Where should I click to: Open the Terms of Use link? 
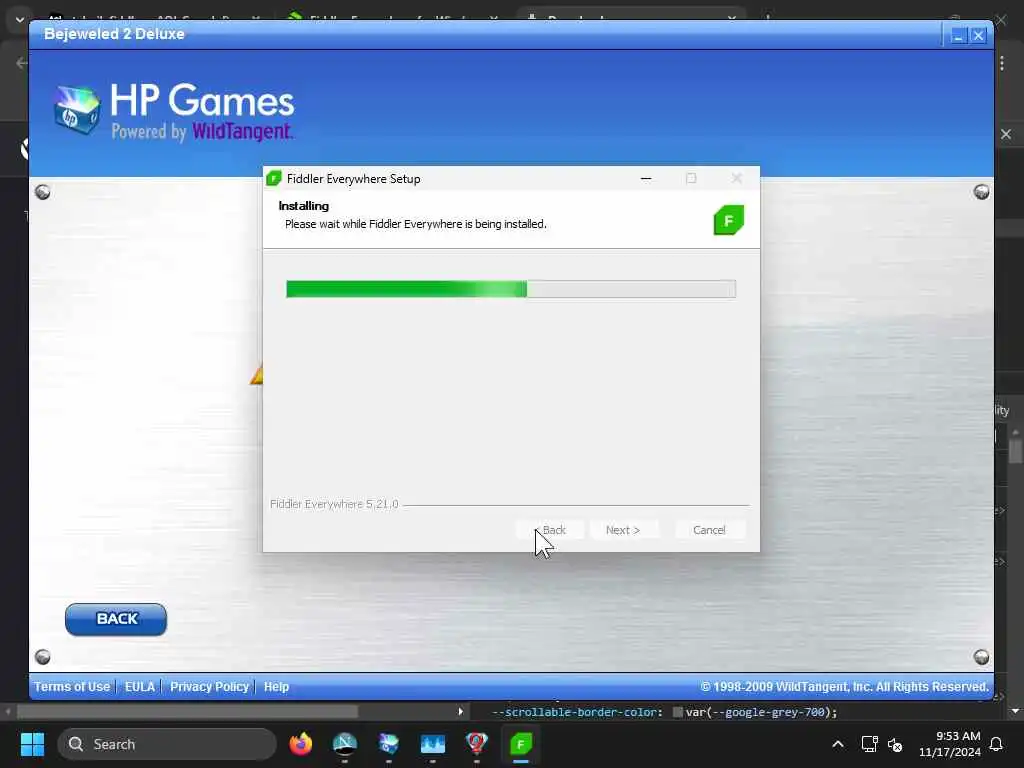coord(72,686)
